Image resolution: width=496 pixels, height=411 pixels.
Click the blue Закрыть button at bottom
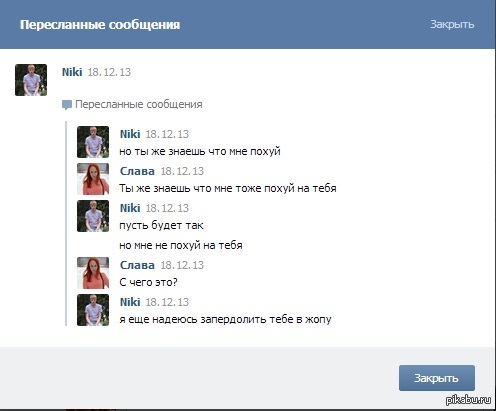[437, 378]
